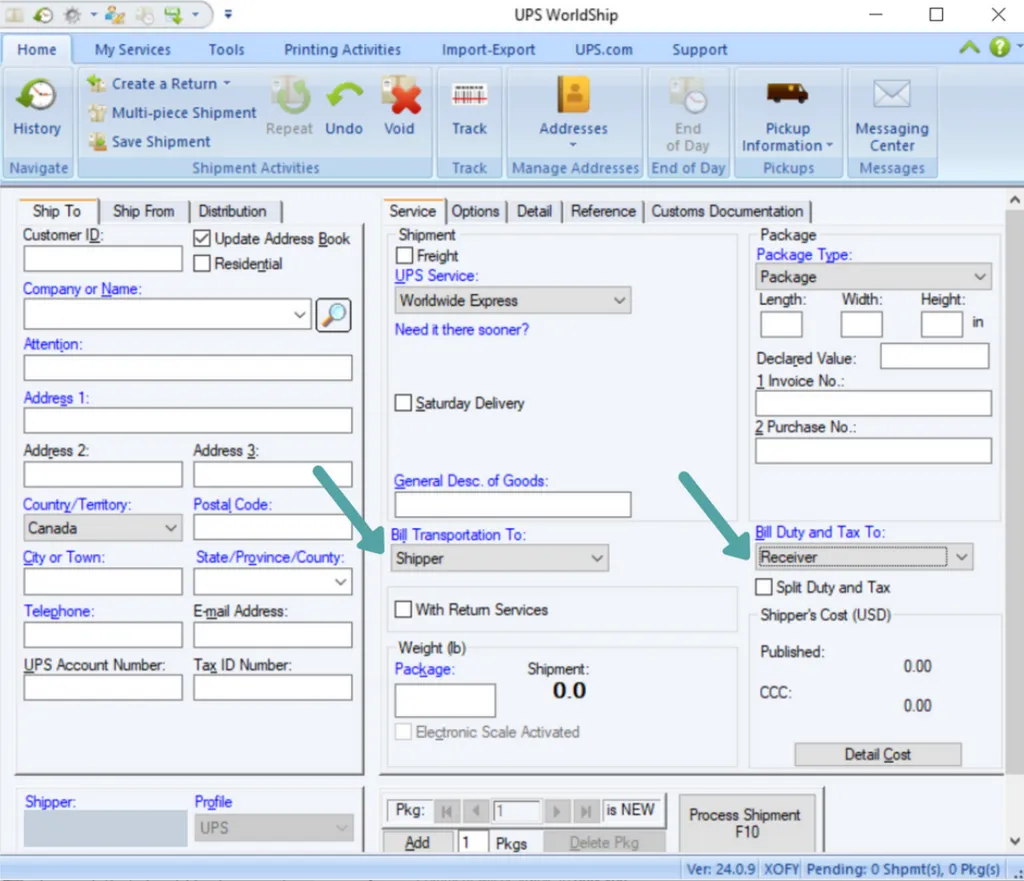Check the Split Duty and Tax box
The height and width of the screenshot is (881, 1024).
click(x=765, y=587)
